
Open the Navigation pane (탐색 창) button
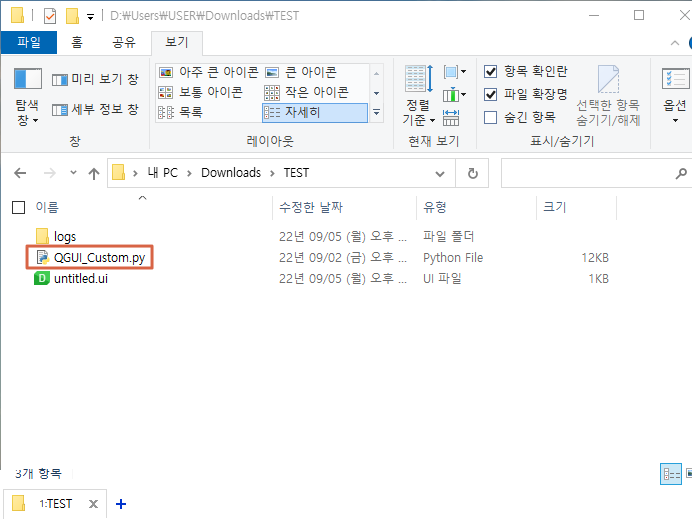27,97
